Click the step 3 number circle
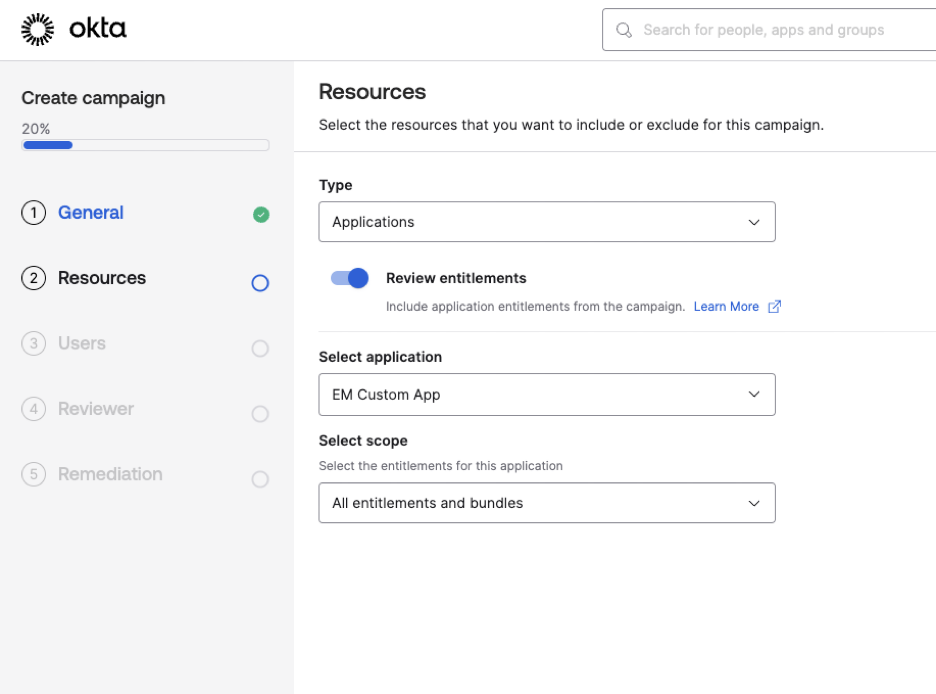The image size is (936, 694). (x=33, y=344)
